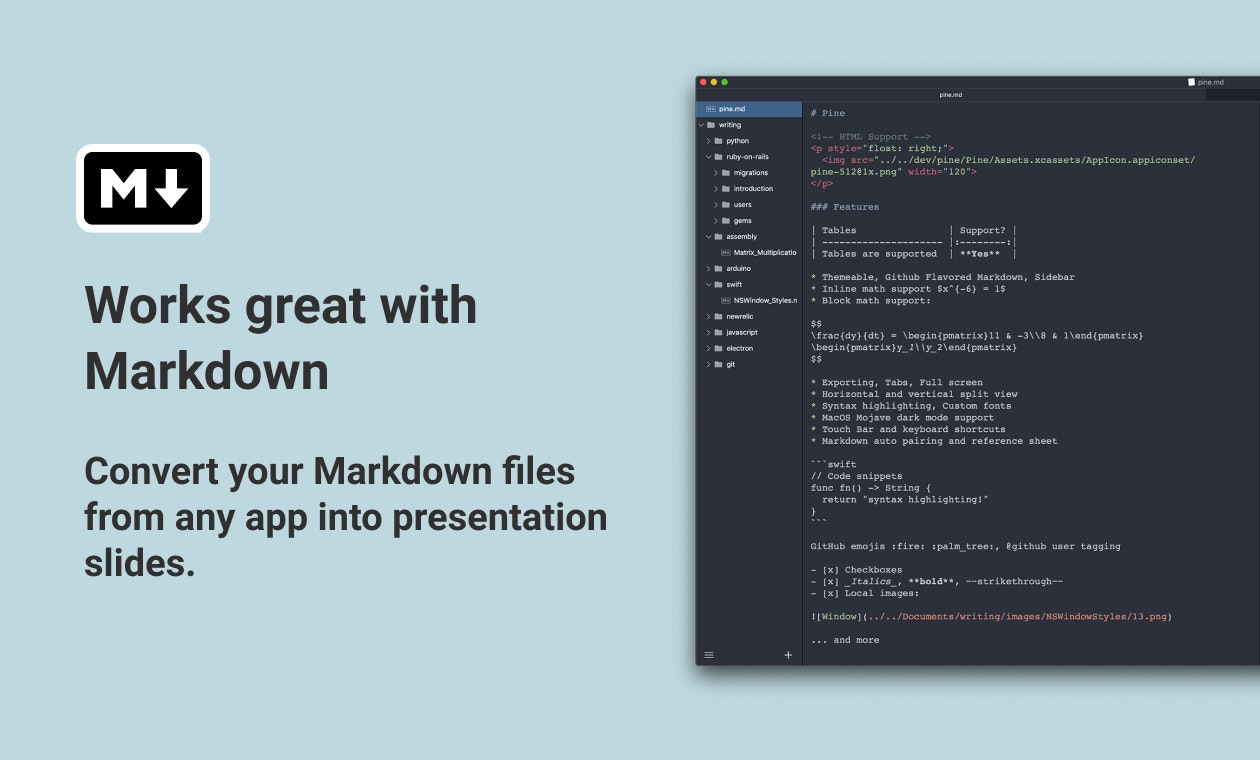Expand the arduino folder chevron
This screenshot has width=1260, height=760.
tap(708, 269)
